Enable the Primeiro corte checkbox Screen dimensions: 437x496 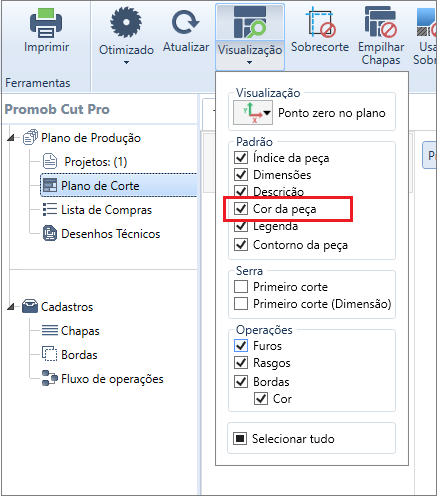(x=241, y=286)
